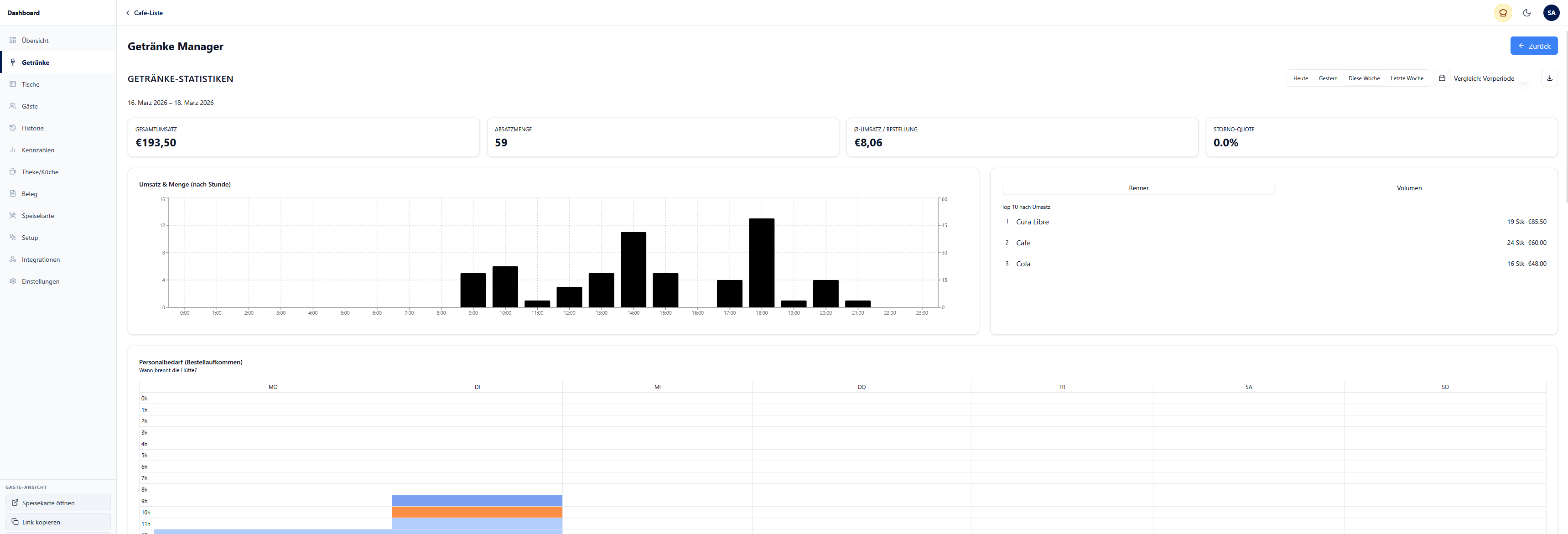Click the chef hat icon in header
This screenshot has width=1568, height=534.
click(x=1503, y=13)
